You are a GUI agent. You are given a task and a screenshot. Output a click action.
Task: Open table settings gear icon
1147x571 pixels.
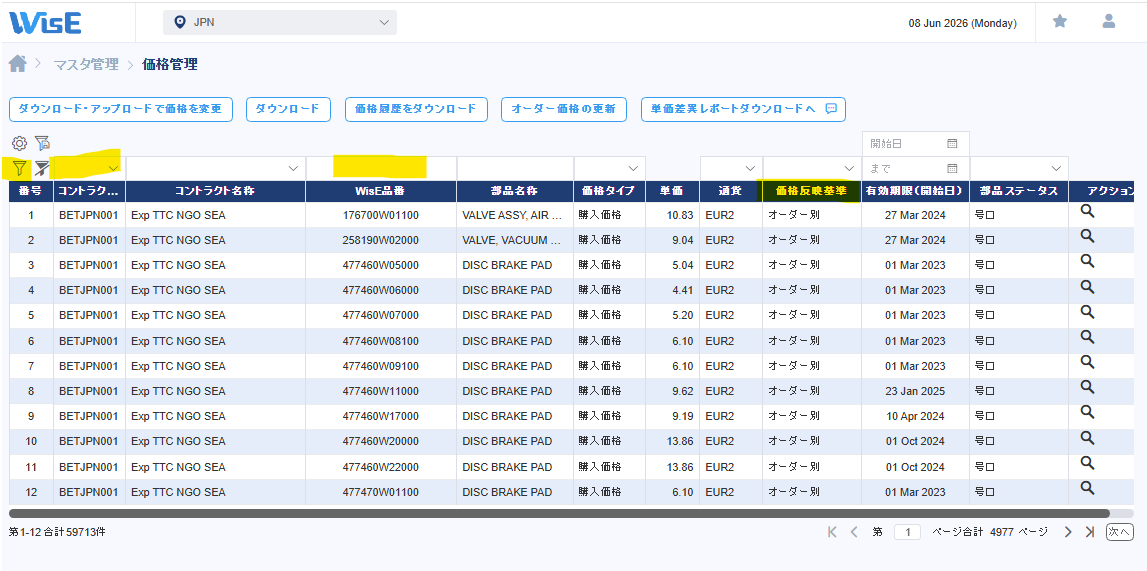tap(20, 143)
